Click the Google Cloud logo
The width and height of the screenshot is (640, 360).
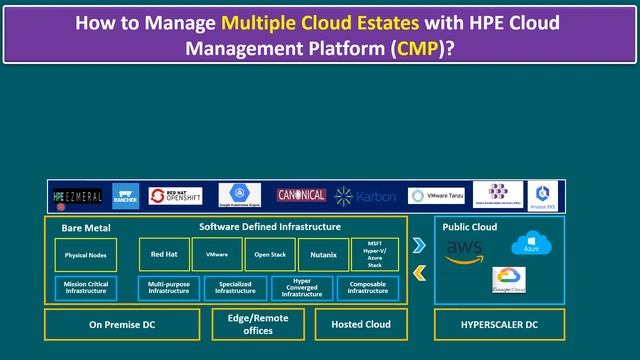click(x=509, y=280)
